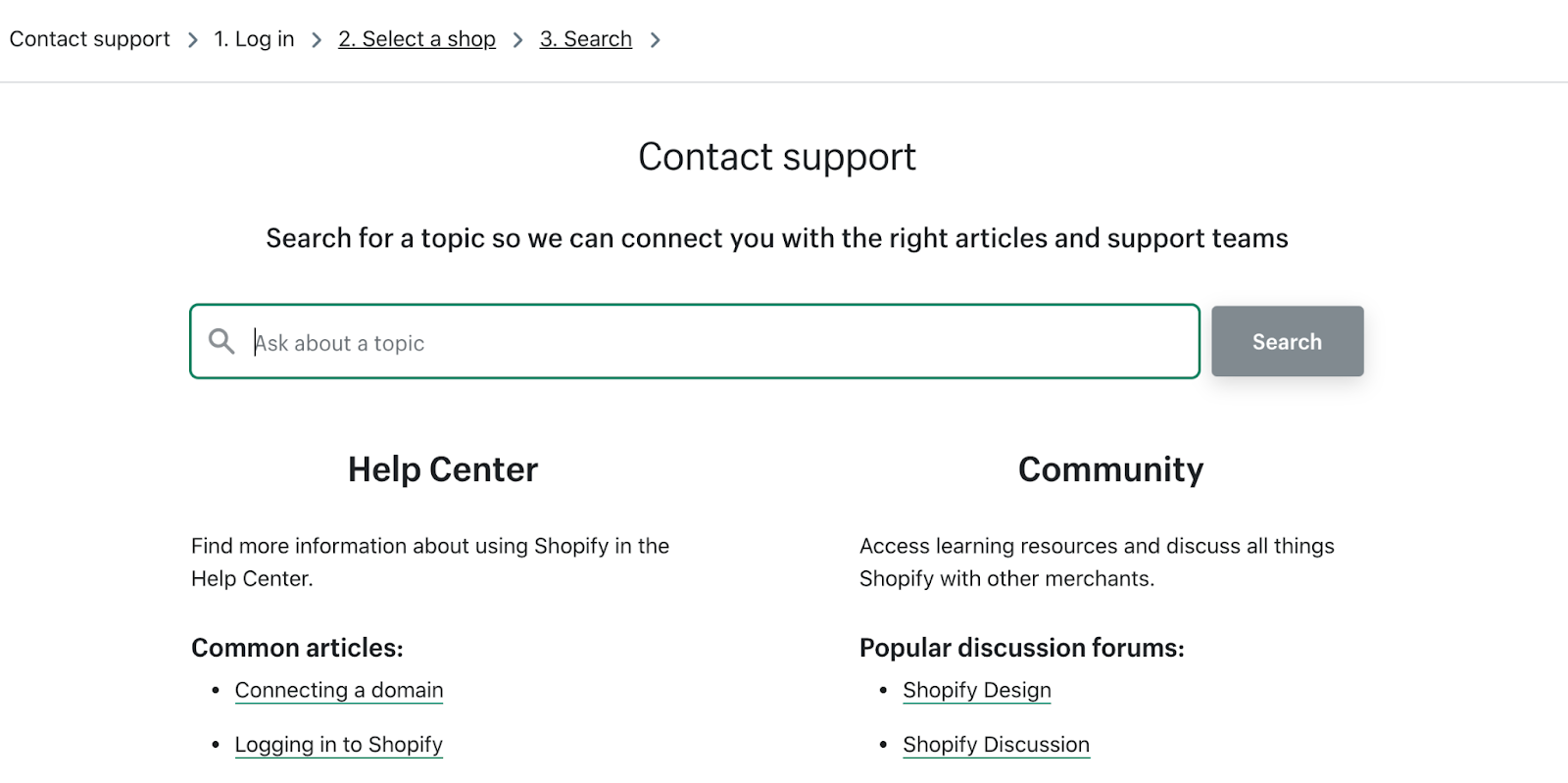Click the Community heading
1568x783 pixels.
tap(1110, 469)
